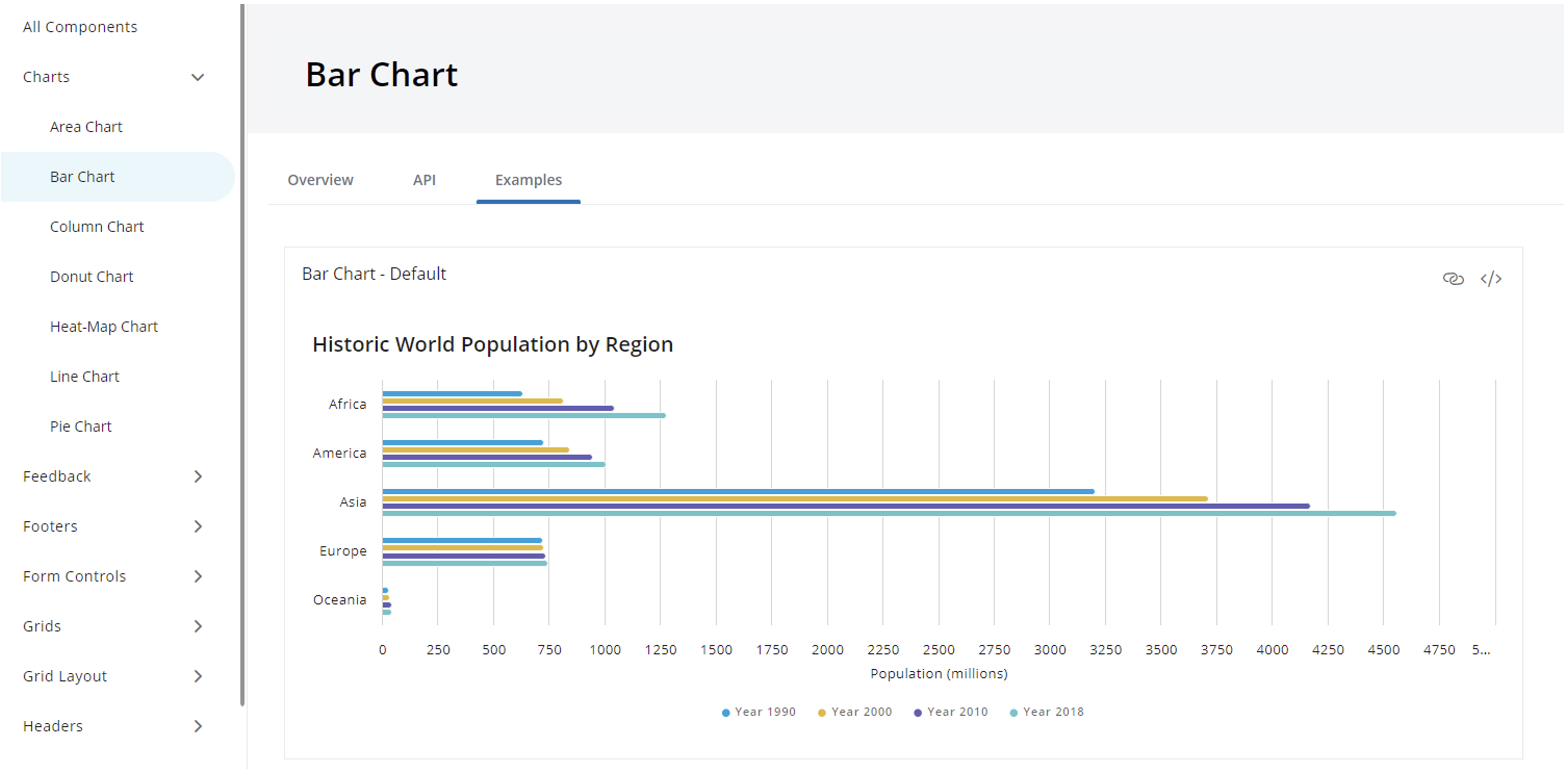Image resolution: width=1568 pixels, height=776 pixels.
Task: Show source code for Bar Chart example
Action: [1490, 279]
